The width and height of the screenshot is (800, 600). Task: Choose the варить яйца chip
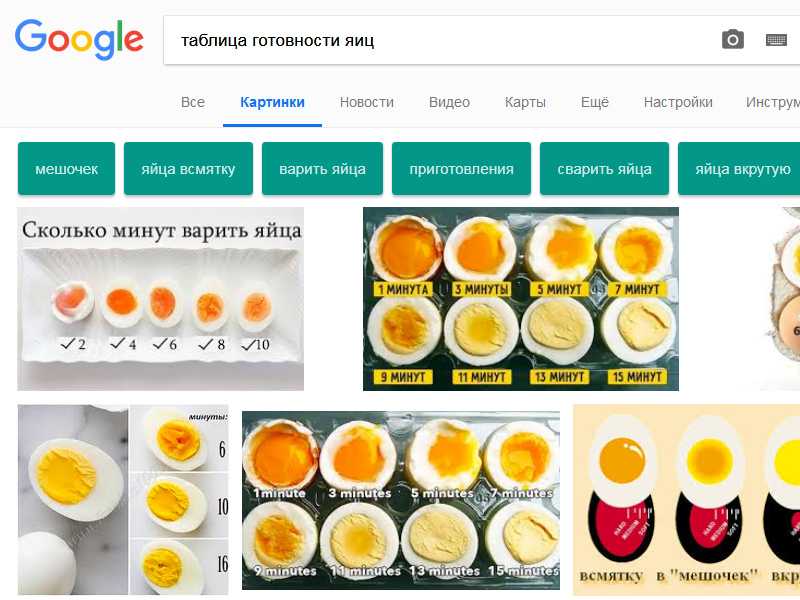point(322,169)
